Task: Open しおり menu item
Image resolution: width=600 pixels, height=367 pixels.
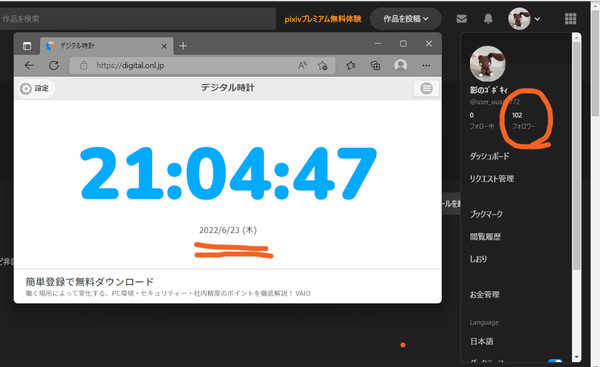Action: point(478,259)
